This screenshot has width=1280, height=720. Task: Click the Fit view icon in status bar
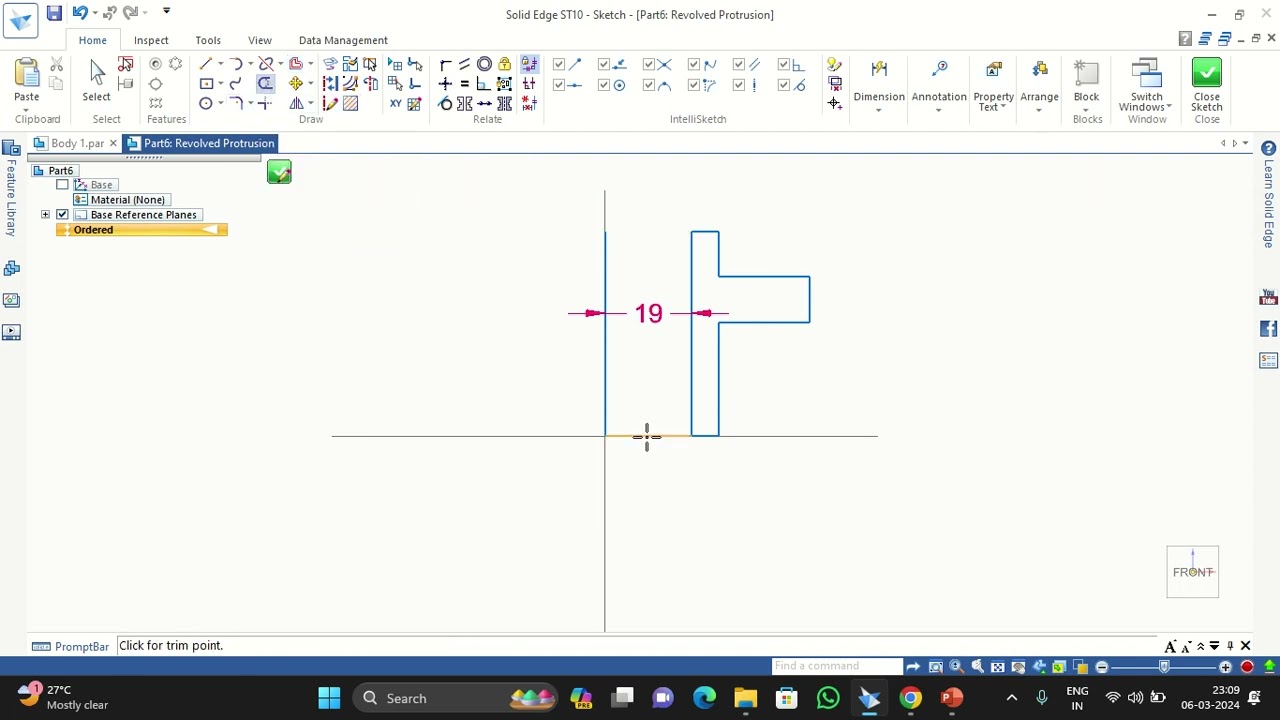(x=998, y=667)
